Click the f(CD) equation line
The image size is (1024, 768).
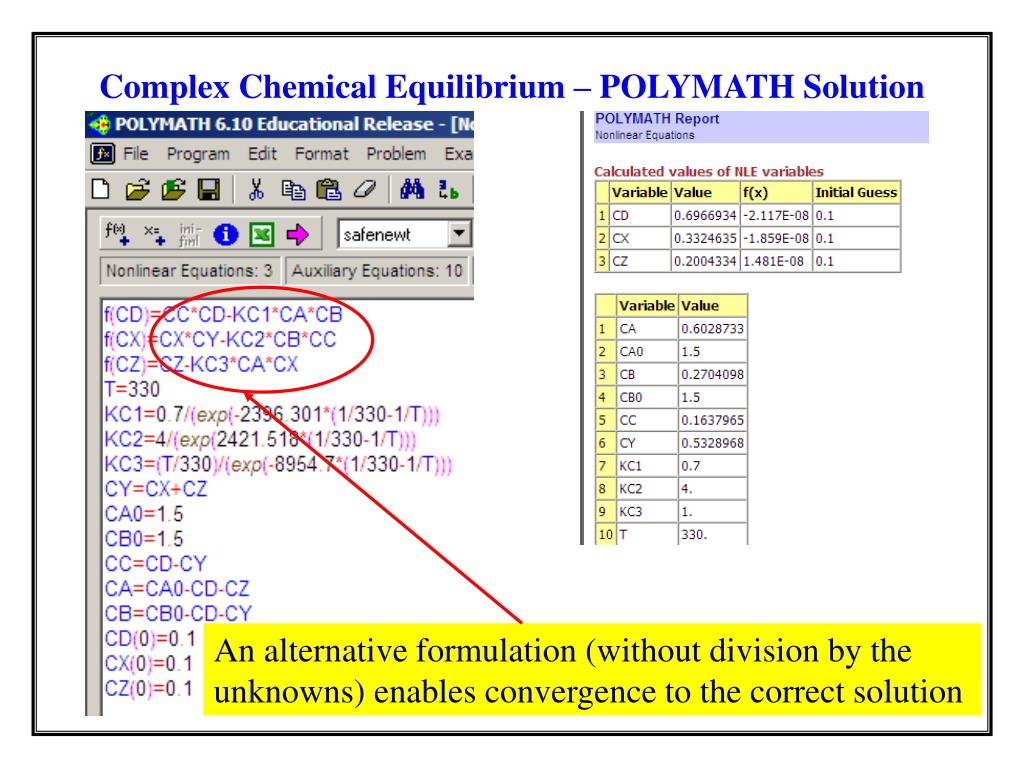click(223, 315)
